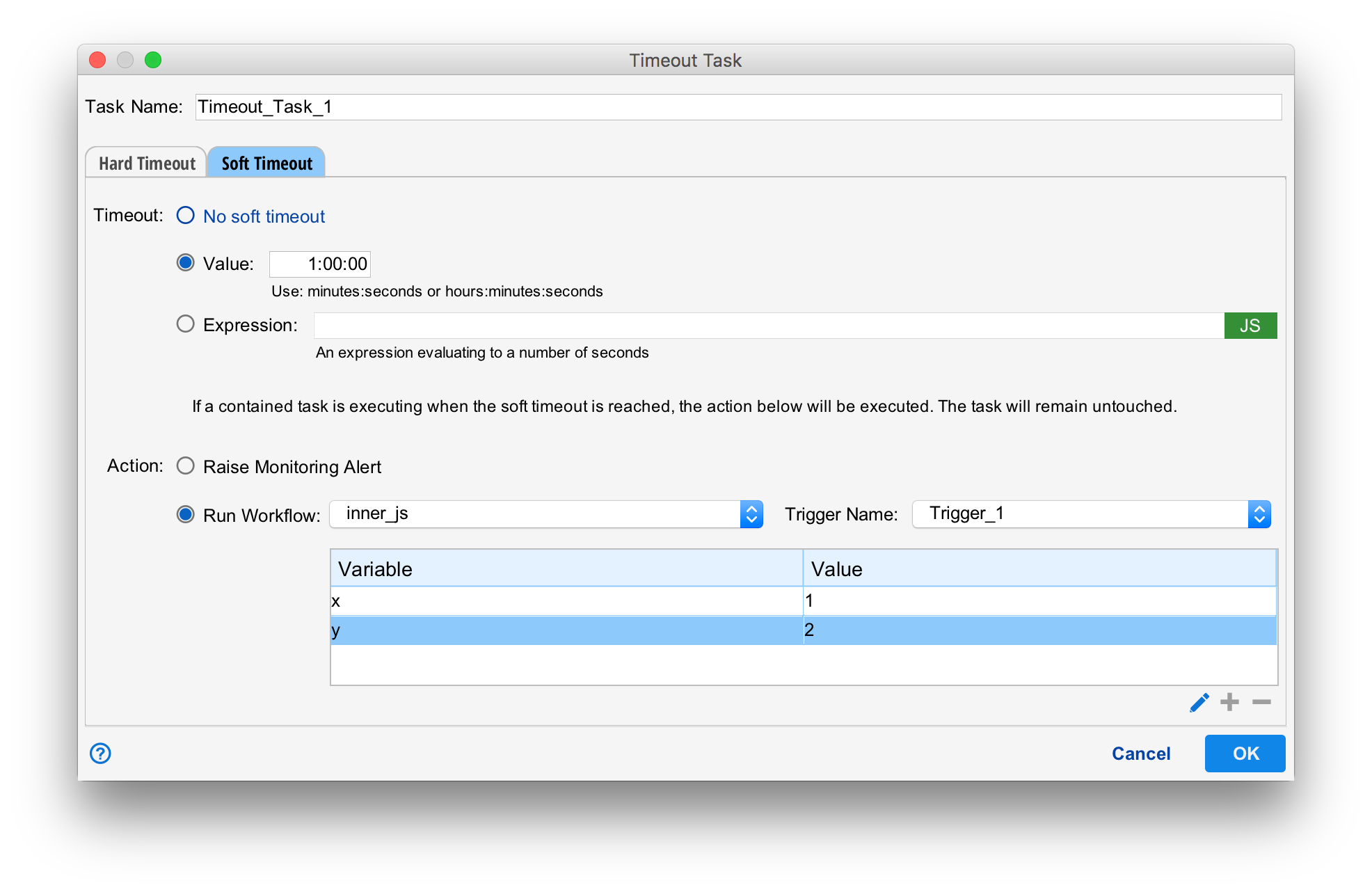Switch to the Soft Timeout tab
1372x892 pixels.
pos(266,164)
